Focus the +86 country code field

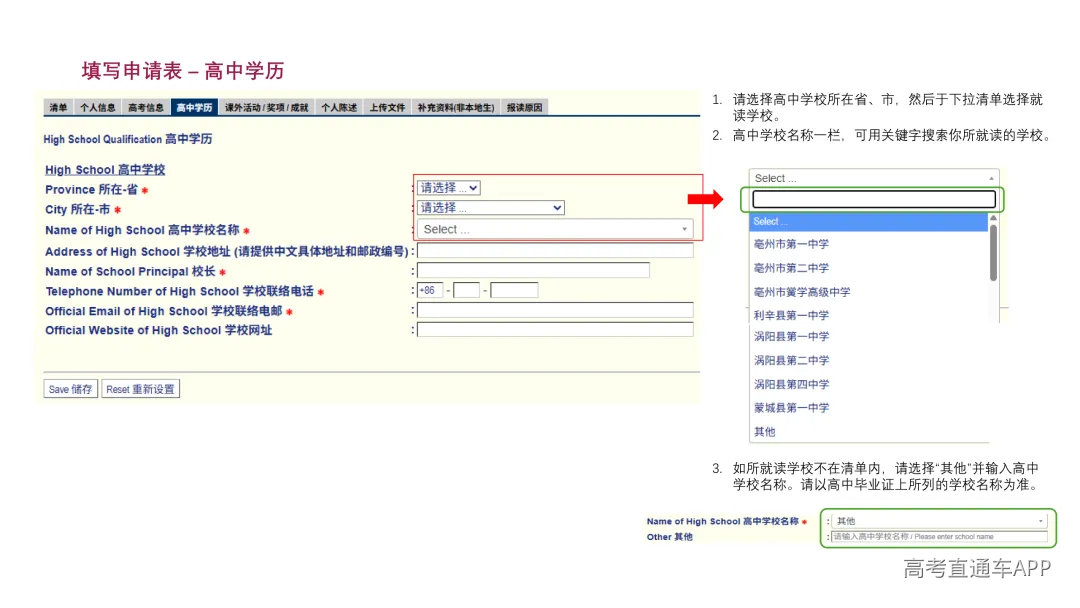pyautogui.click(x=430, y=290)
